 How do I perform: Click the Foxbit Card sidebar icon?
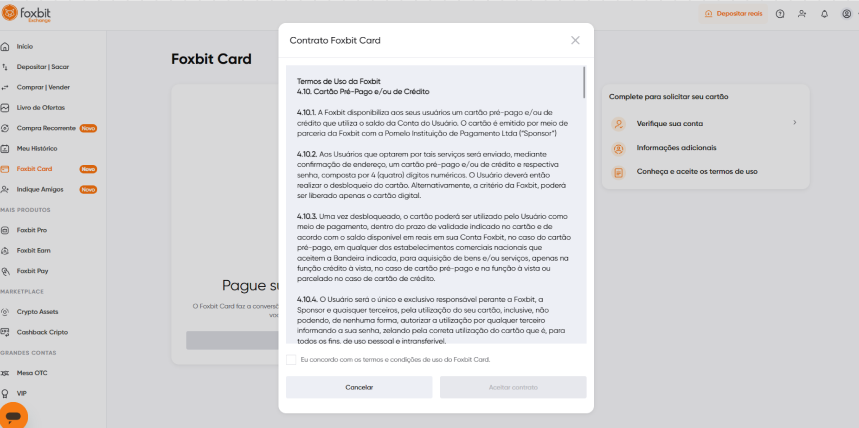[x=5, y=169]
